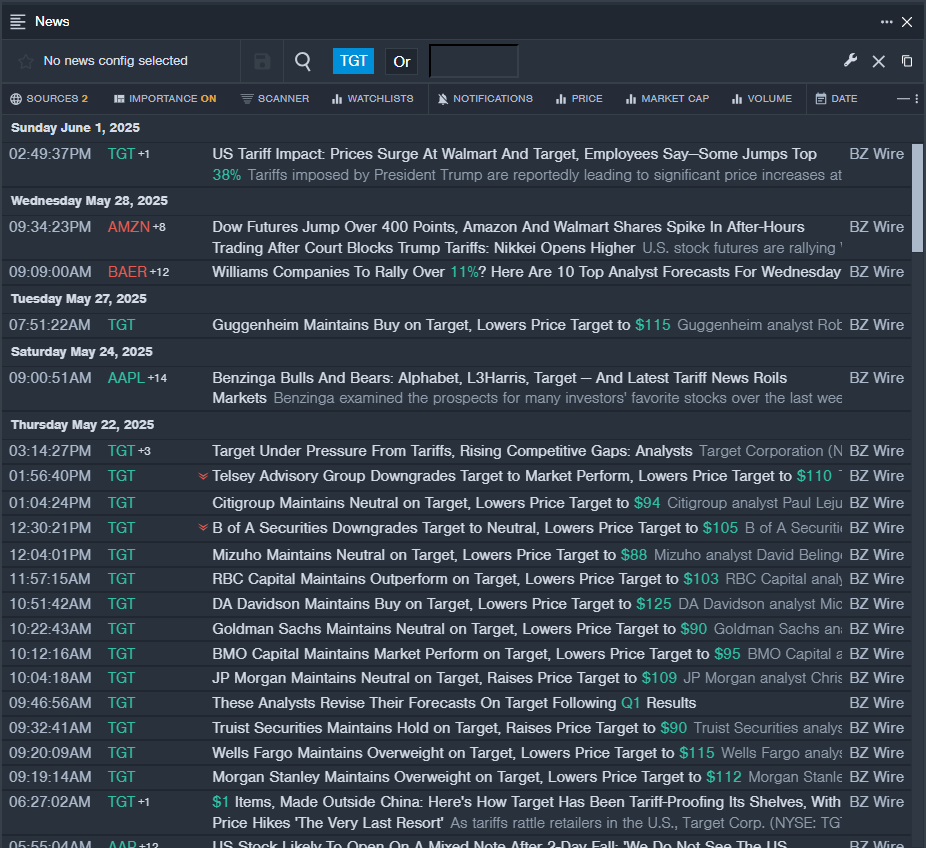Click BZ Wire source on Dow Futures row

876,227
